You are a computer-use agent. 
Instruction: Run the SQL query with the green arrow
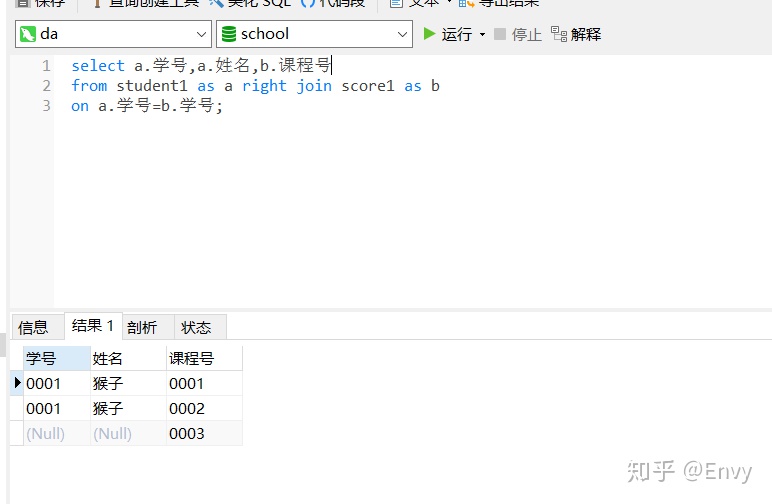(x=448, y=34)
